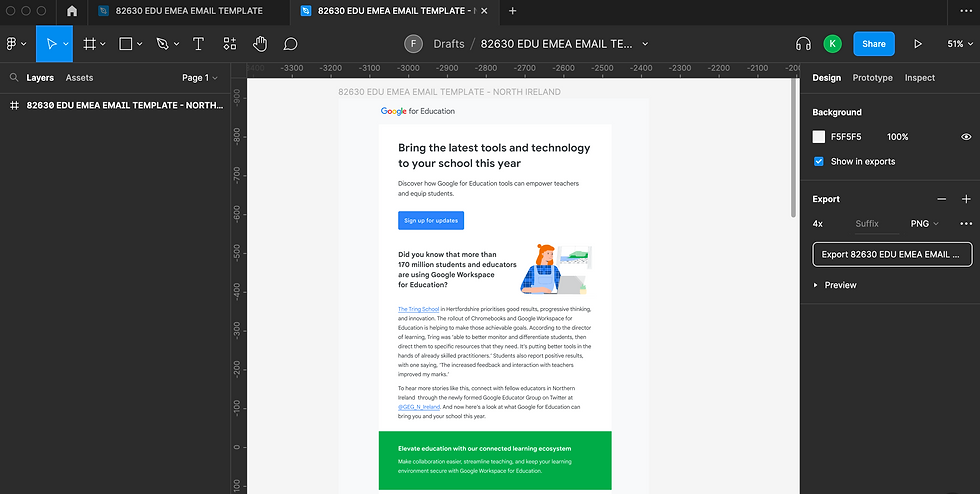This screenshot has height=494, width=980.
Task: Switch to the Design tab
Action: coord(826,78)
